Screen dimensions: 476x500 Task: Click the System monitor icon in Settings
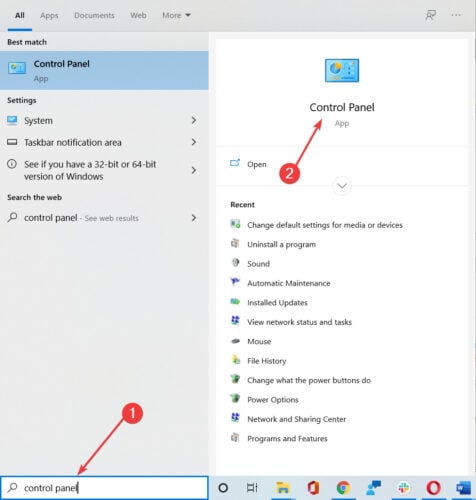click(12, 120)
